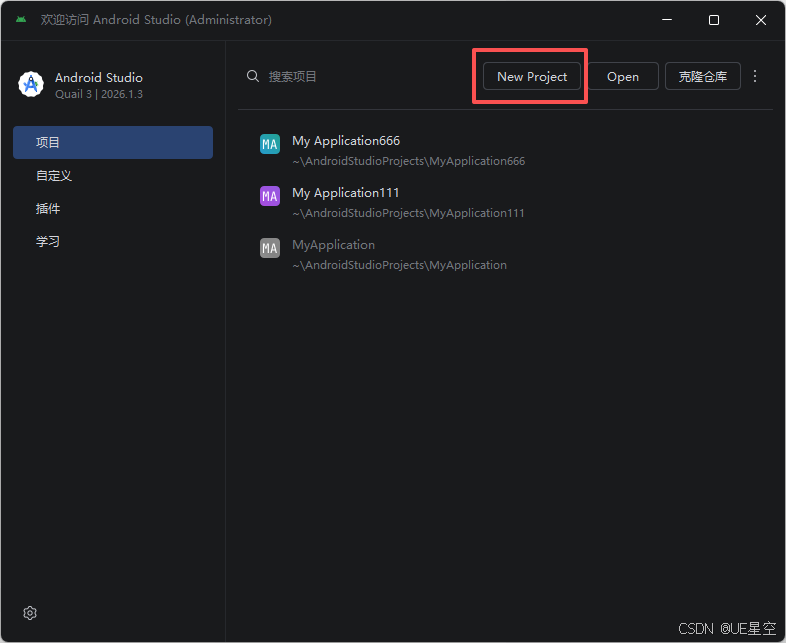Screen dimensions: 786x643
Task: Close the Android Studio welcome window
Action: click(x=760, y=20)
